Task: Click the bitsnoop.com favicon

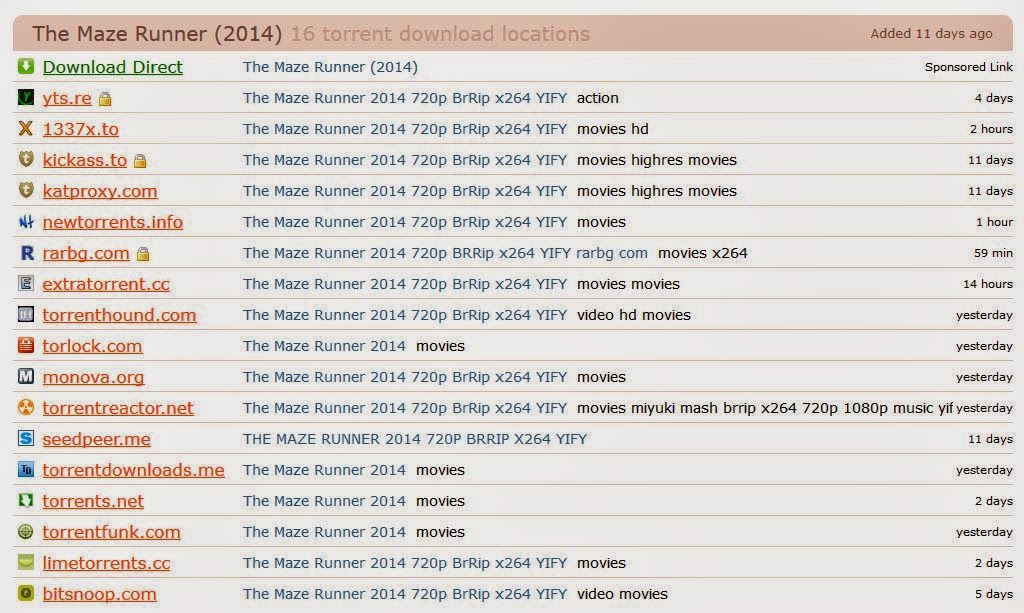Action: [25, 593]
